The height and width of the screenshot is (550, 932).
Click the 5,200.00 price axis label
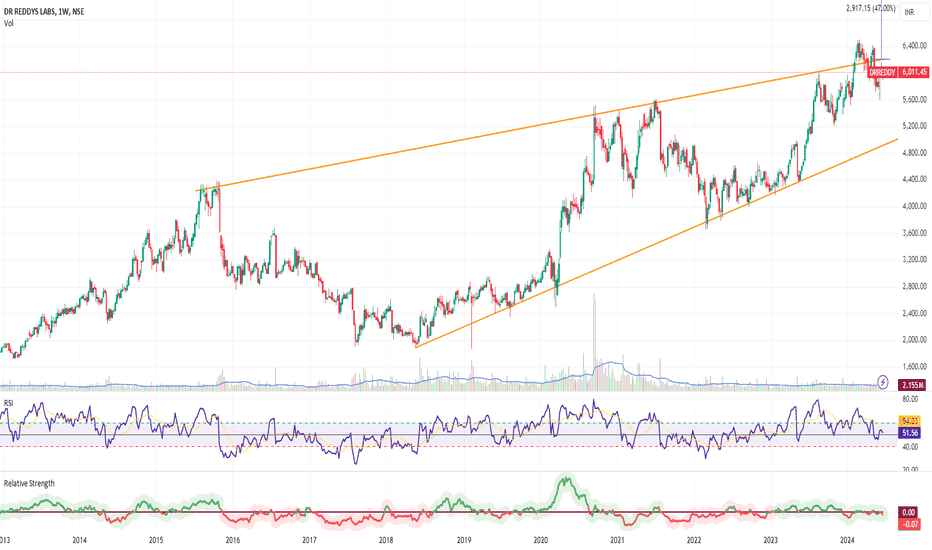pyautogui.click(x=914, y=126)
